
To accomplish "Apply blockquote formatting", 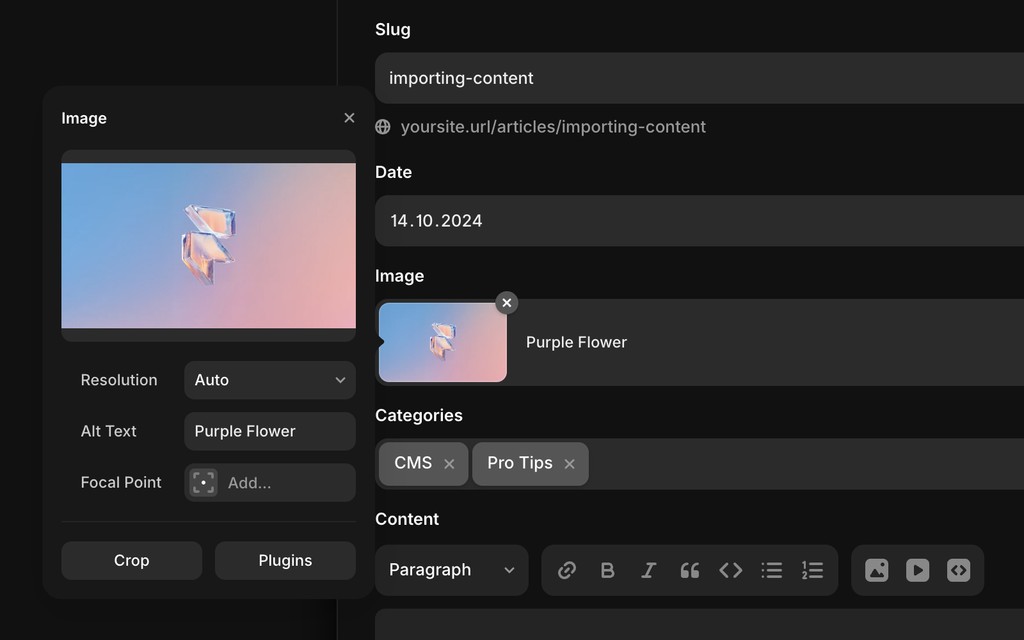I will pos(689,569).
